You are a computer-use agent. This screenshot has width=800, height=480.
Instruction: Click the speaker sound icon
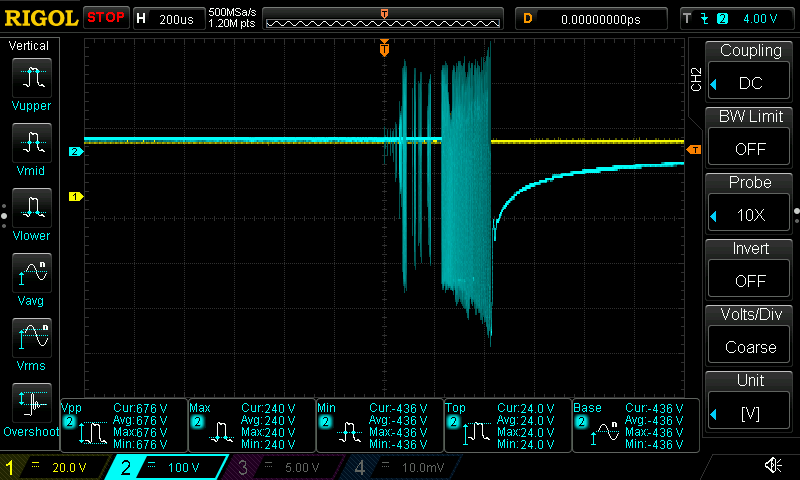[773, 465]
